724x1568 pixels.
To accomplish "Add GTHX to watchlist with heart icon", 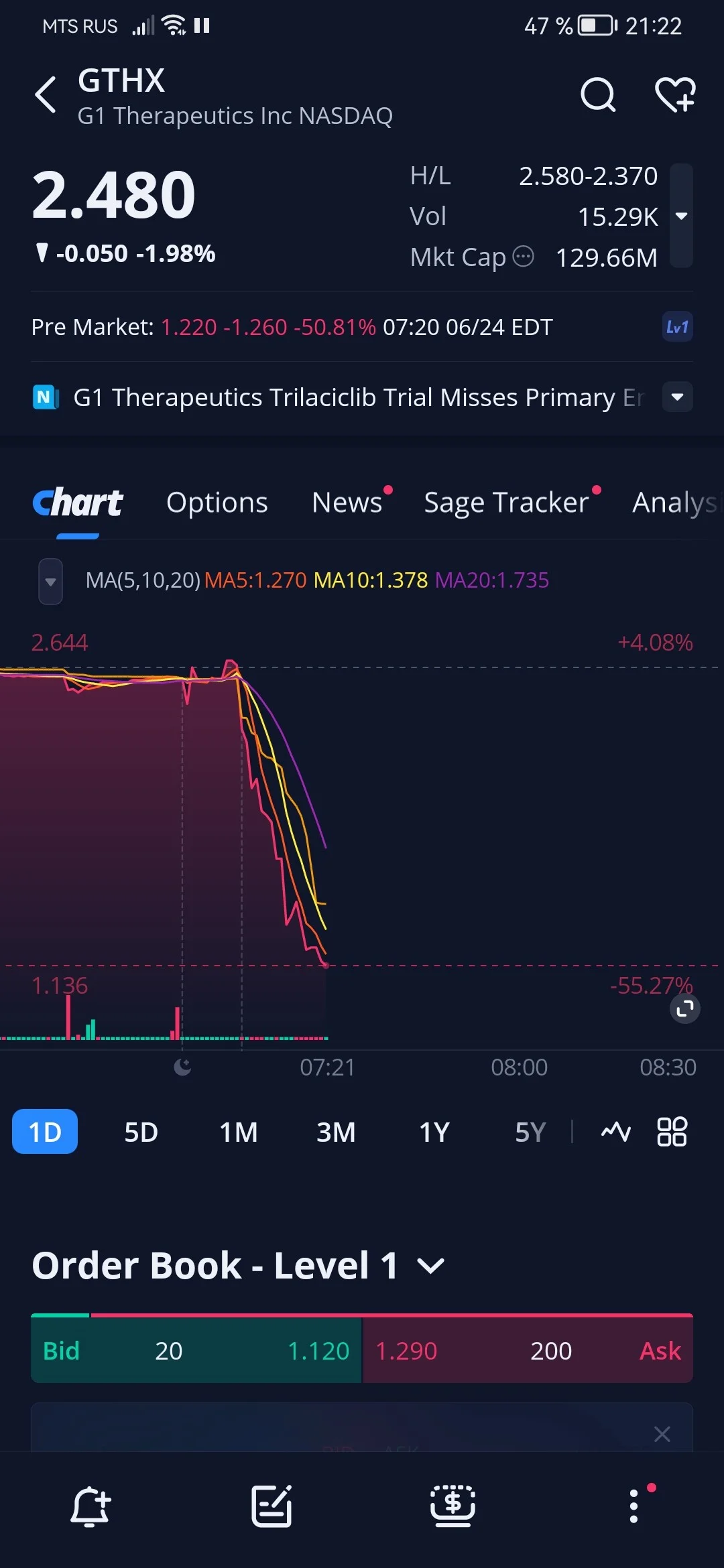I will point(675,94).
